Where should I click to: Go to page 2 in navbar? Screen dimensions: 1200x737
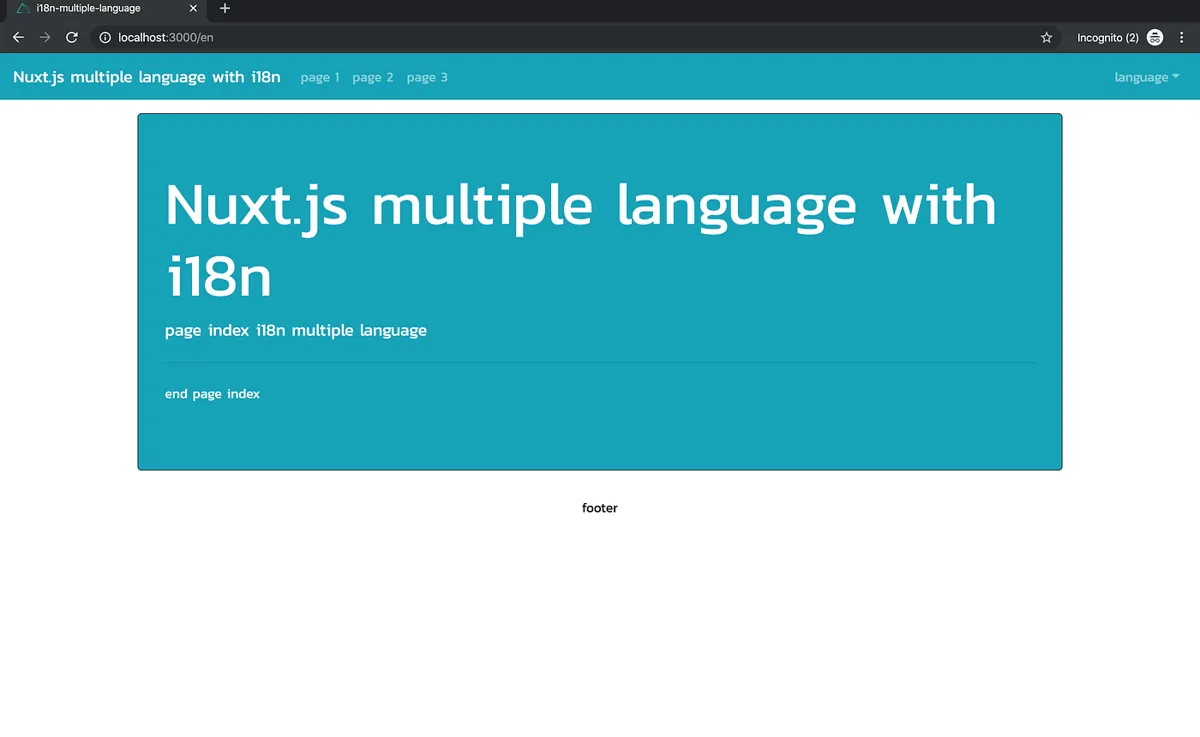pyautogui.click(x=373, y=77)
